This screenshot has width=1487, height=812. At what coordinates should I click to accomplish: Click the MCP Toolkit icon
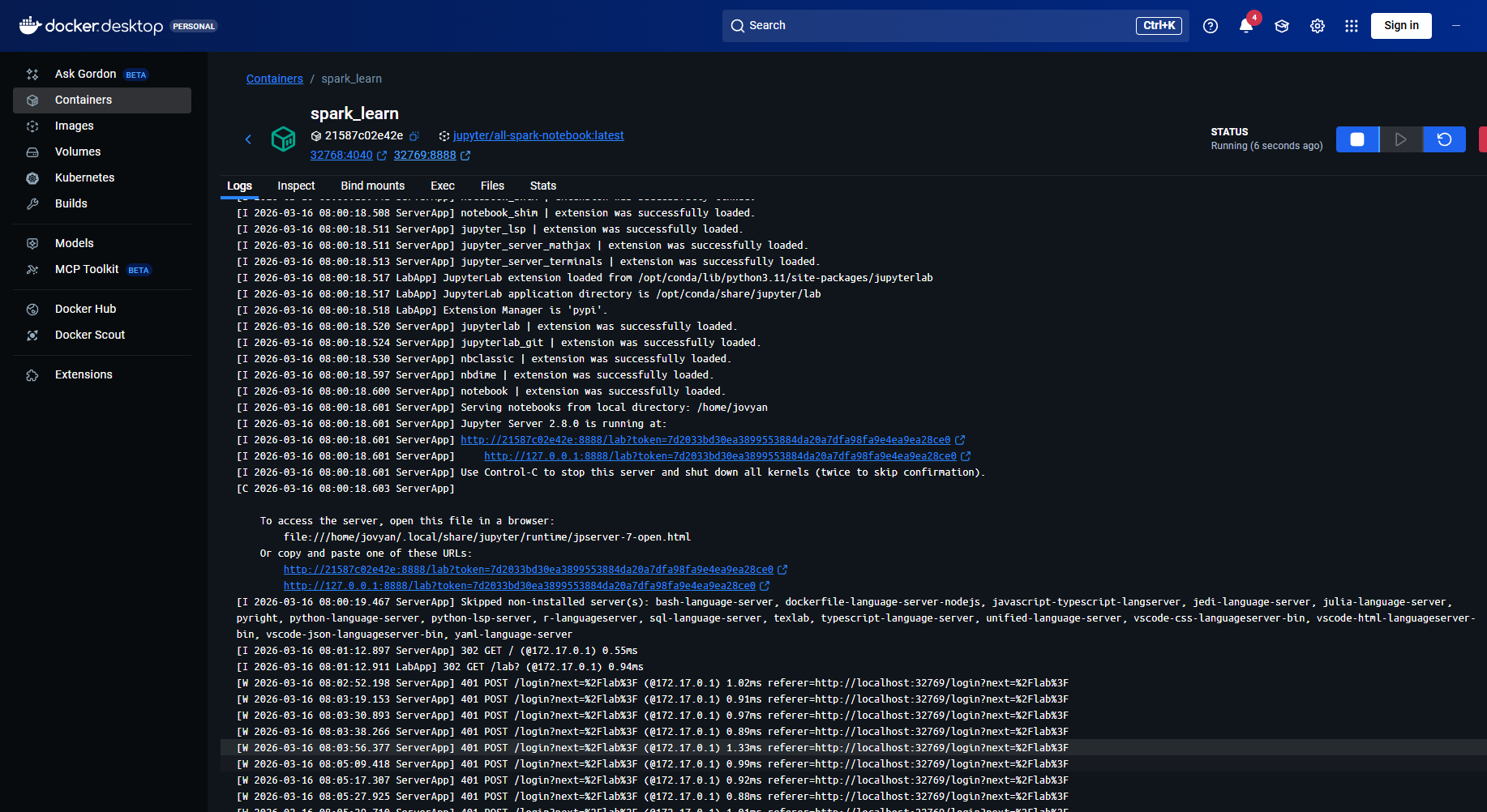click(x=32, y=270)
